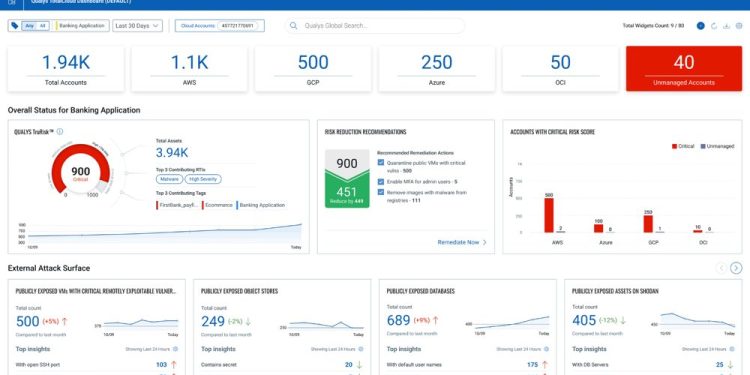Click the Total Assets 3.94K value
Viewport: 750px width, 375px height.
click(x=172, y=153)
